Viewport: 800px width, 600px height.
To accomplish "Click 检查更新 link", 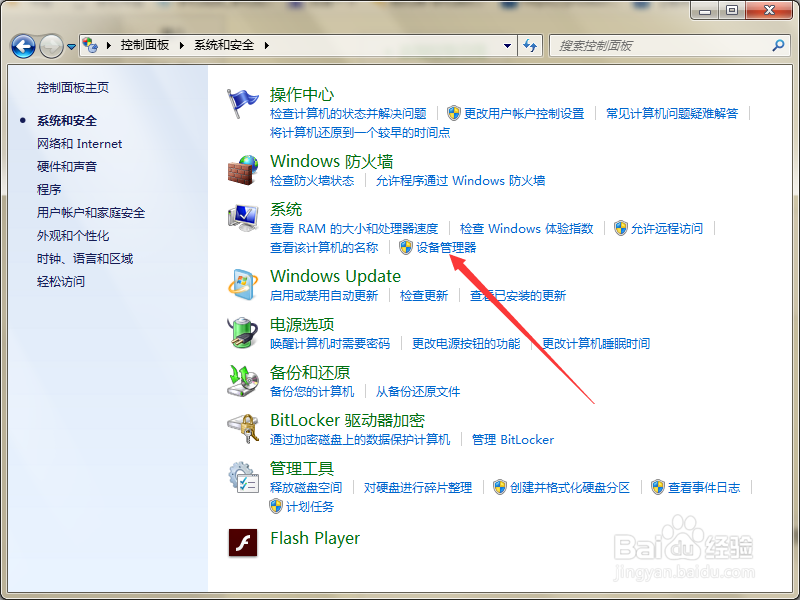I will [x=424, y=295].
